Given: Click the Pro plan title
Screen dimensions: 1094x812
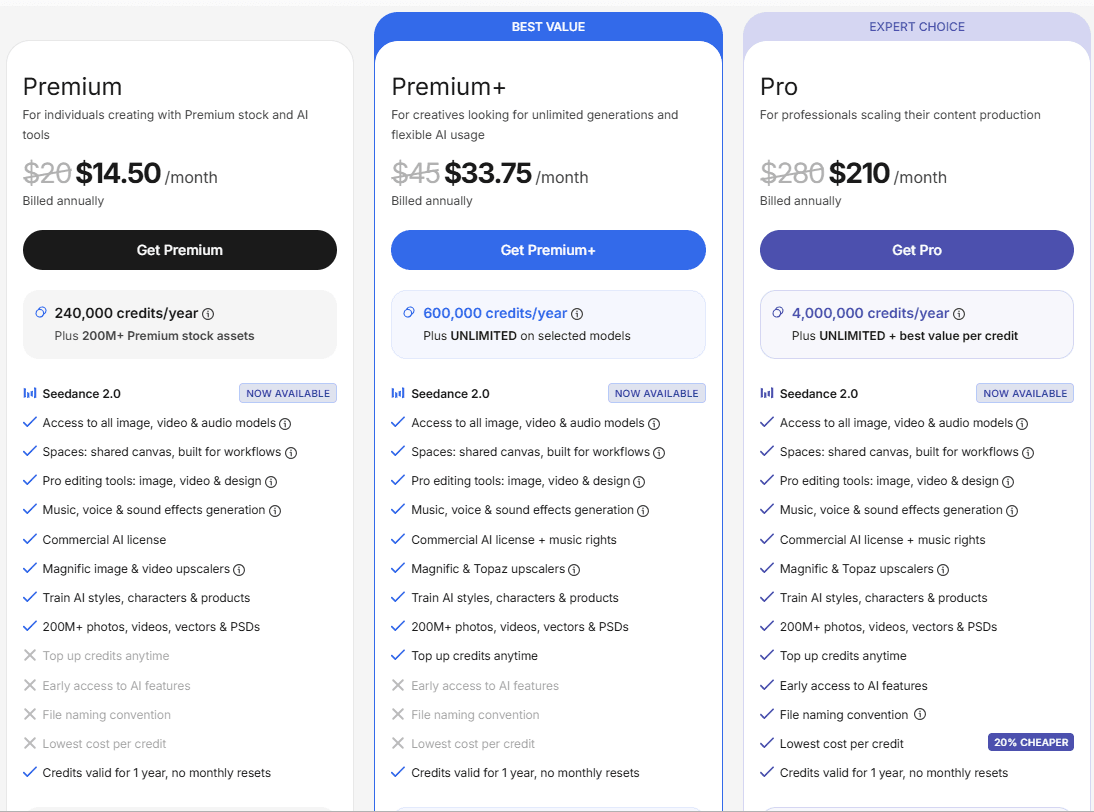Looking at the screenshot, I should (x=779, y=87).
